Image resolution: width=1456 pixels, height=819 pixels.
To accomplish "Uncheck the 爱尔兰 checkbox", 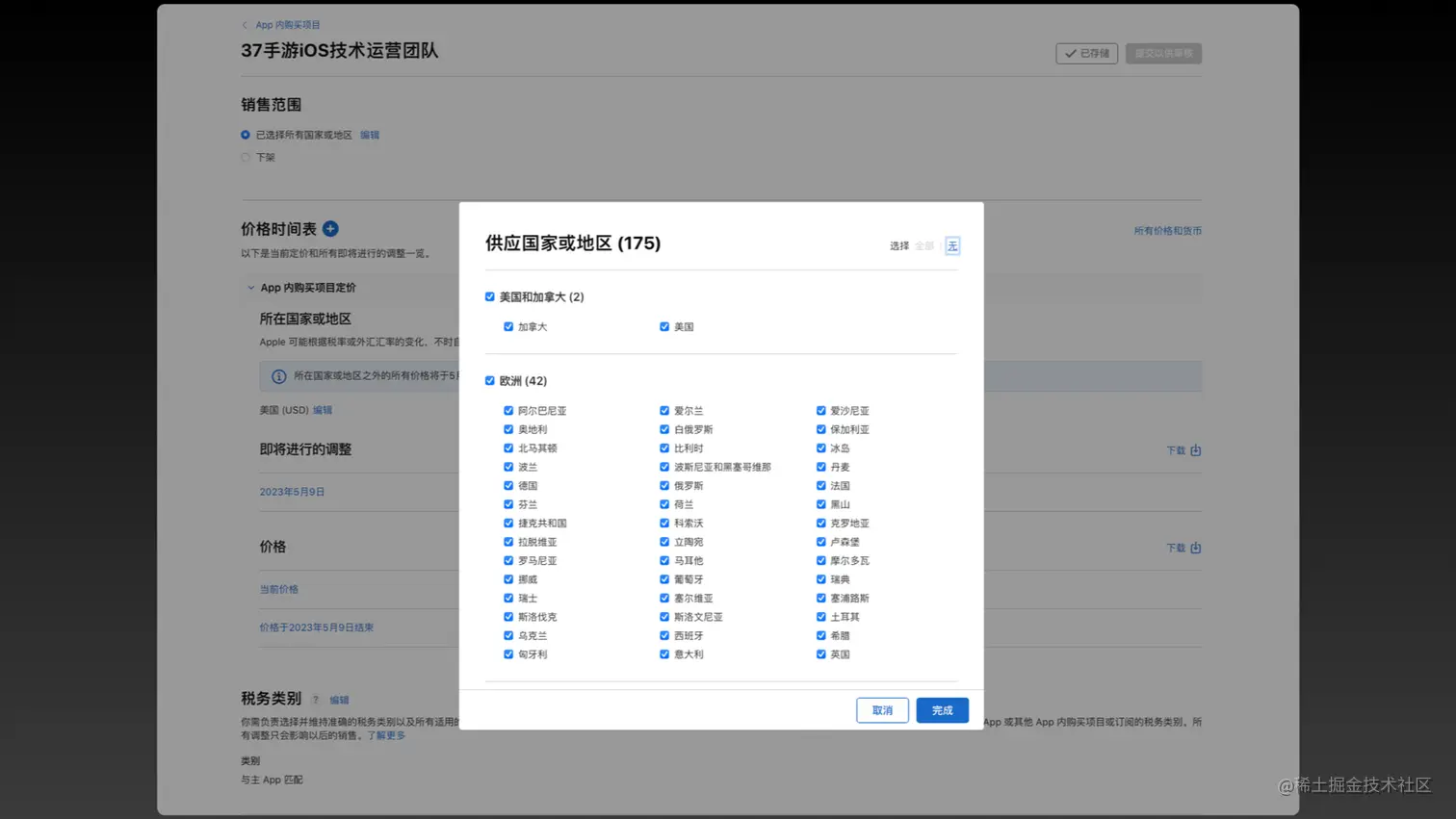I will [664, 411].
